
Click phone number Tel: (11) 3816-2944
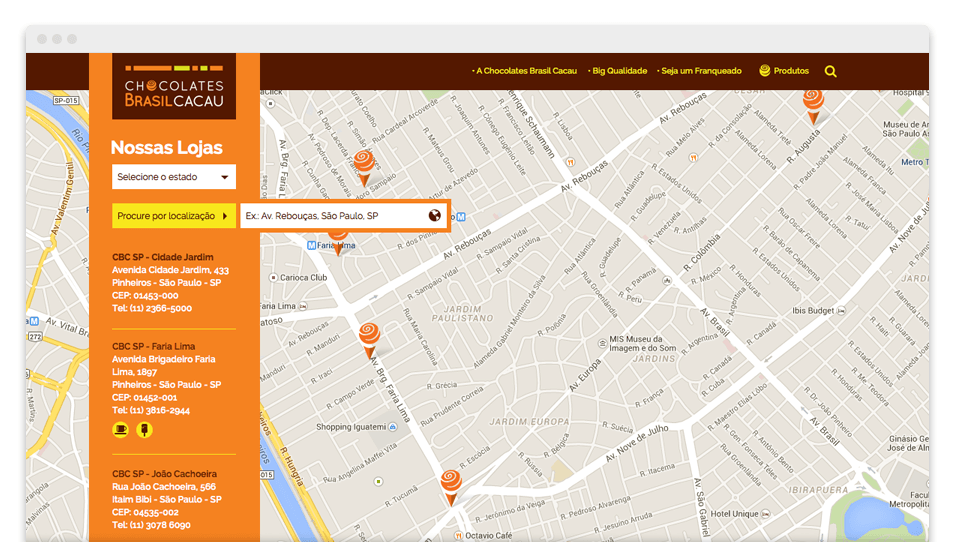point(151,411)
